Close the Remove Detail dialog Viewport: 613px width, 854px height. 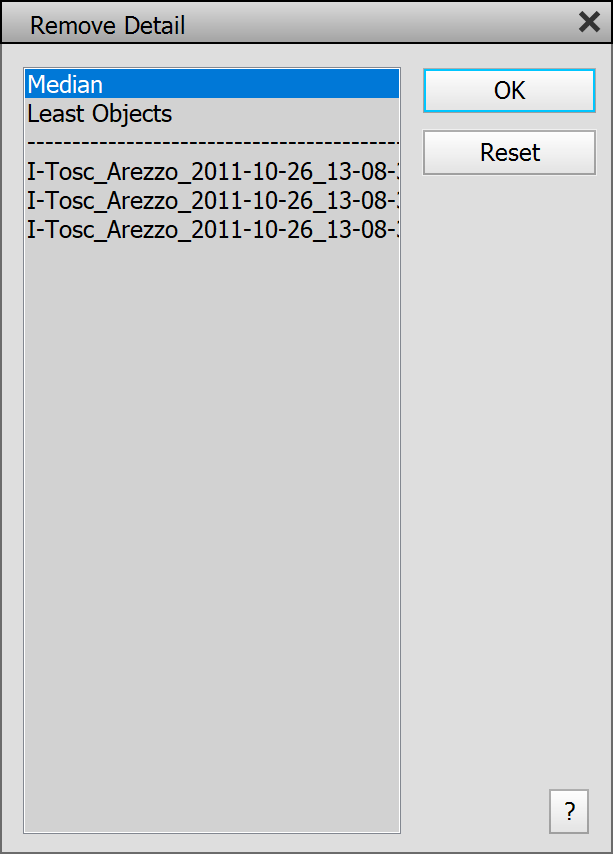[x=589, y=23]
